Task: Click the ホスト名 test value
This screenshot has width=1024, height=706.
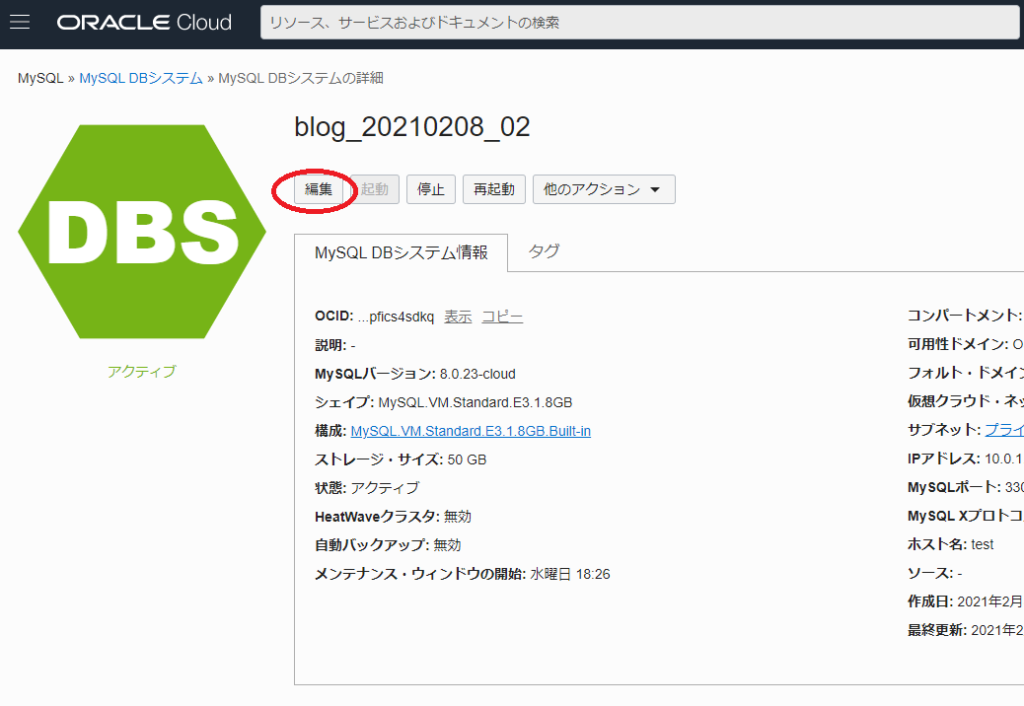Action: [982, 545]
